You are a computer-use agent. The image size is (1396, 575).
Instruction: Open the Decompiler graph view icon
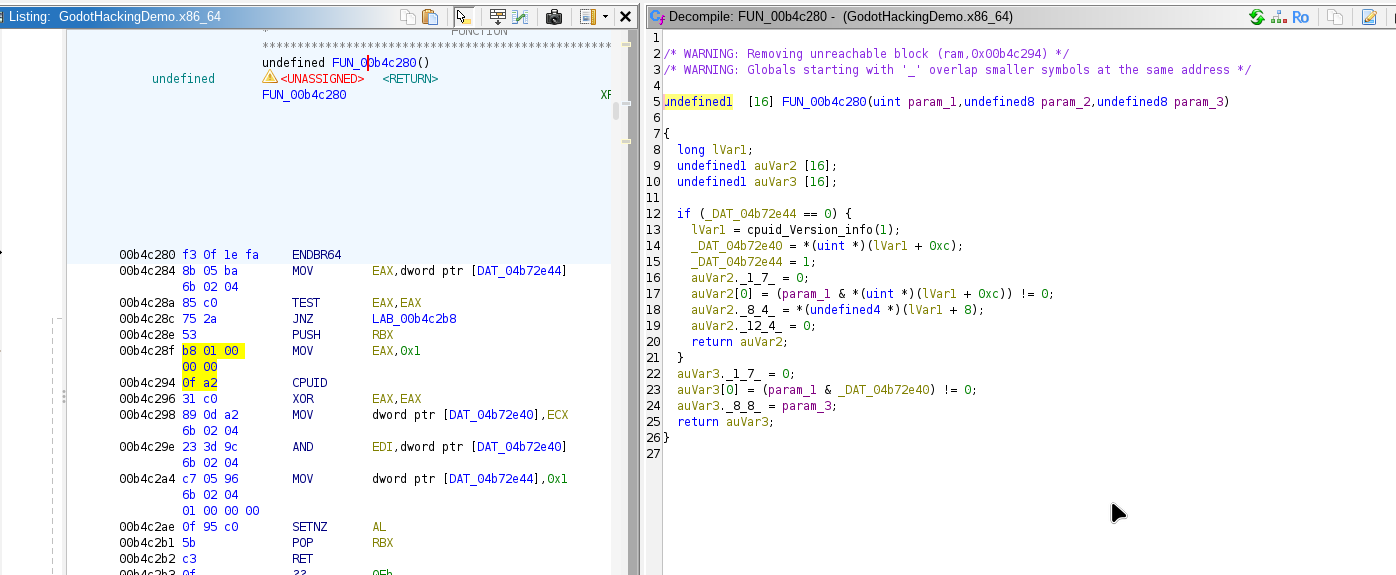(1278, 17)
